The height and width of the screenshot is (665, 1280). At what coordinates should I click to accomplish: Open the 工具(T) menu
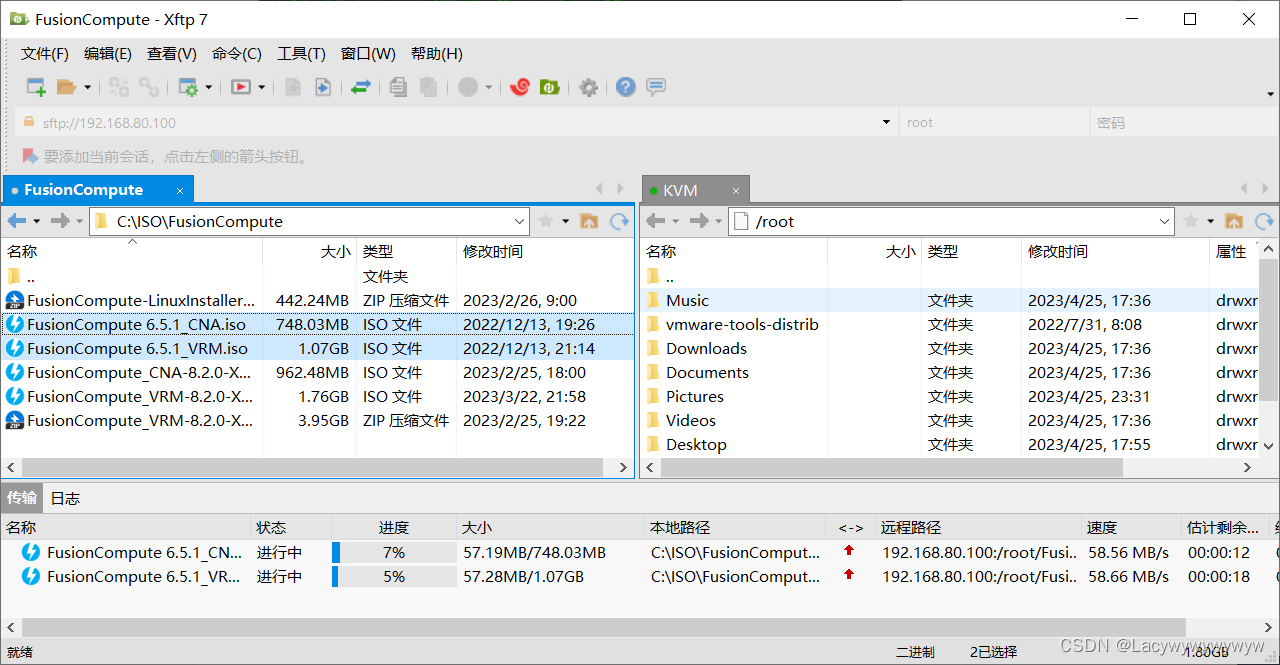301,53
